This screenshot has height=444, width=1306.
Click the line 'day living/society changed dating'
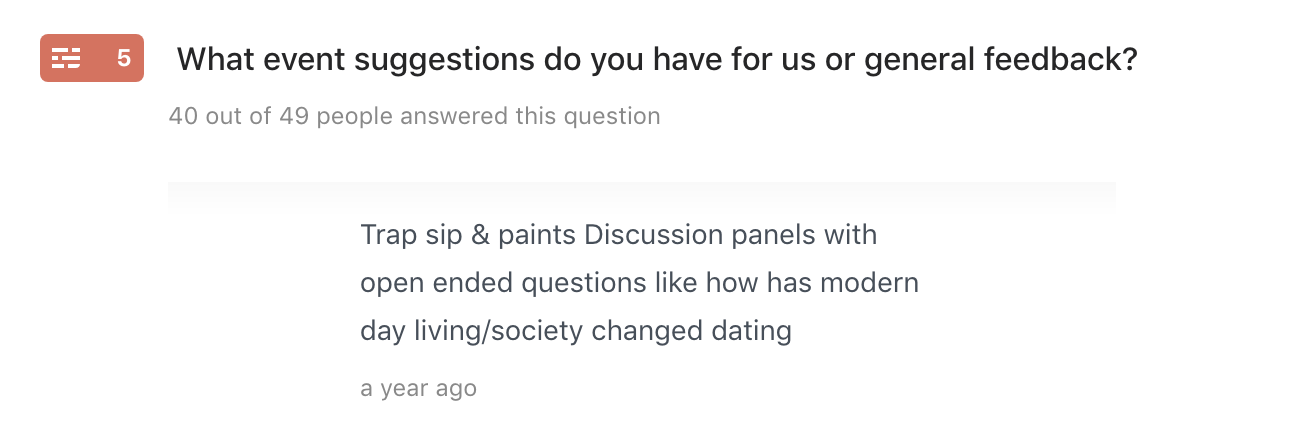(576, 331)
